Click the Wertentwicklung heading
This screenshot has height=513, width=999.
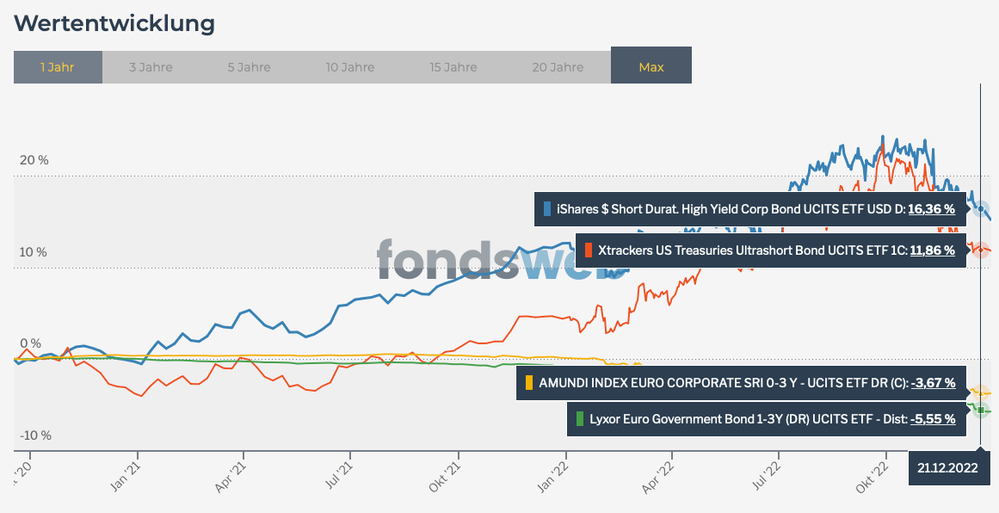tap(115, 24)
